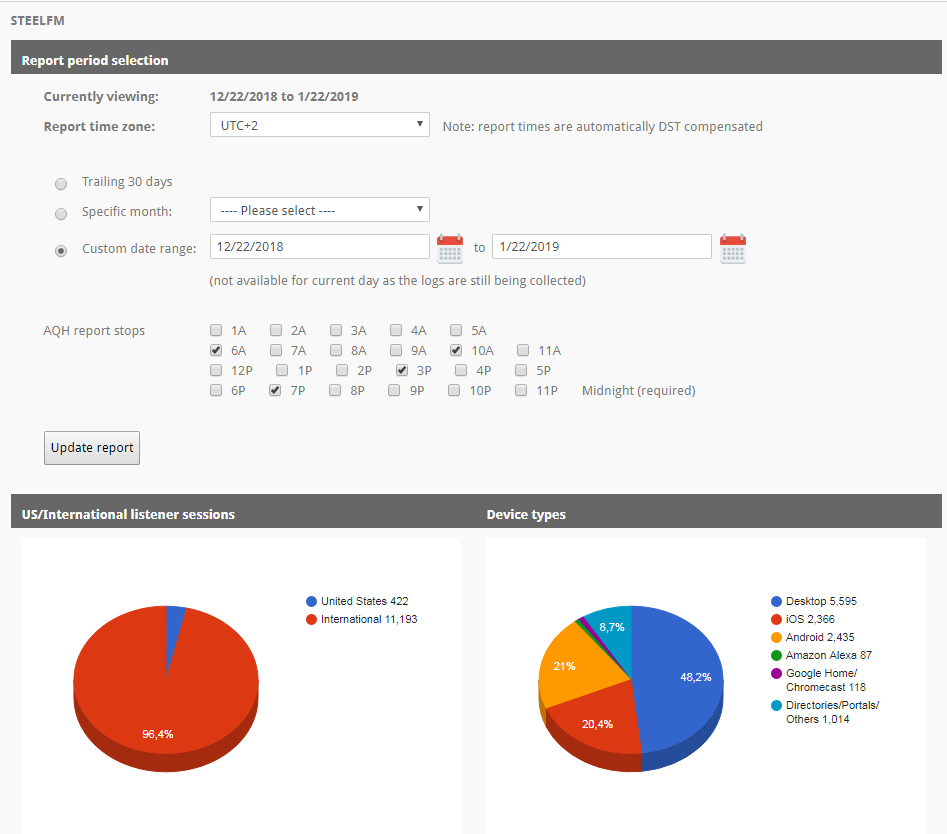Select the Trailing 30 days option
947x834 pixels.
tap(62, 183)
